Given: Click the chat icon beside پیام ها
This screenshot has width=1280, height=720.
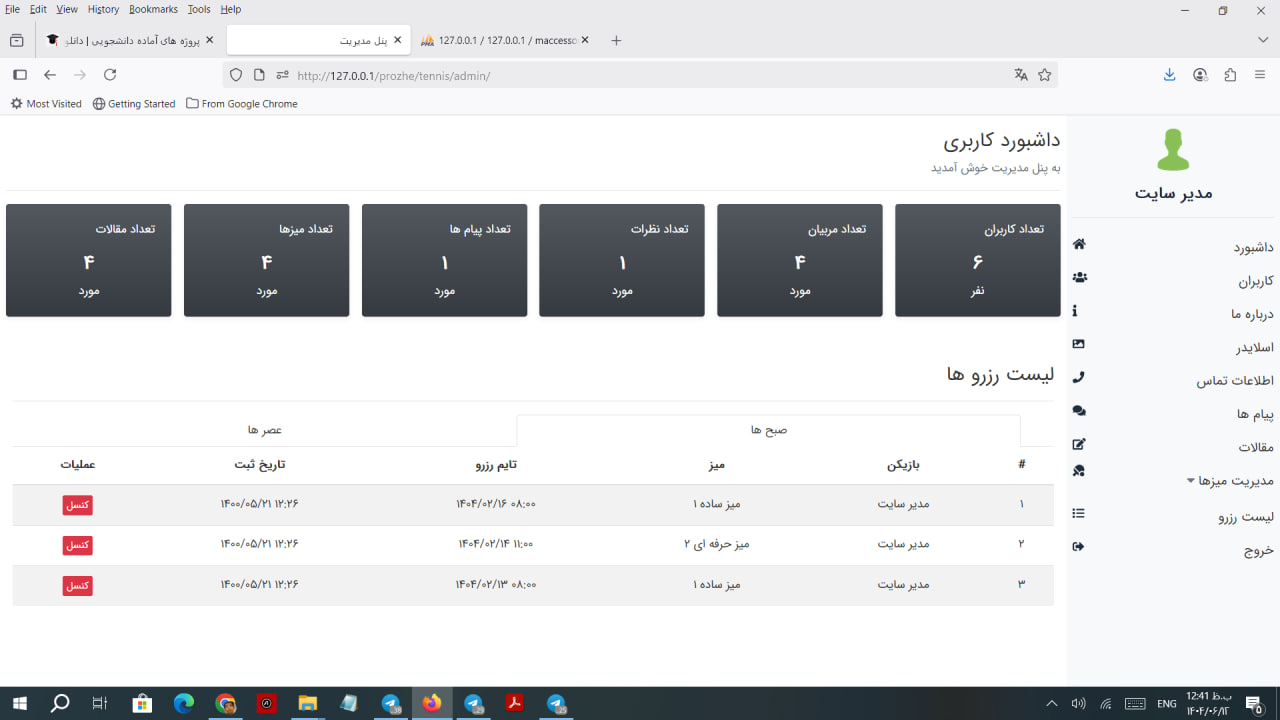Looking at the screenshot, I should pyautogui.click(x=1078, y=411).
